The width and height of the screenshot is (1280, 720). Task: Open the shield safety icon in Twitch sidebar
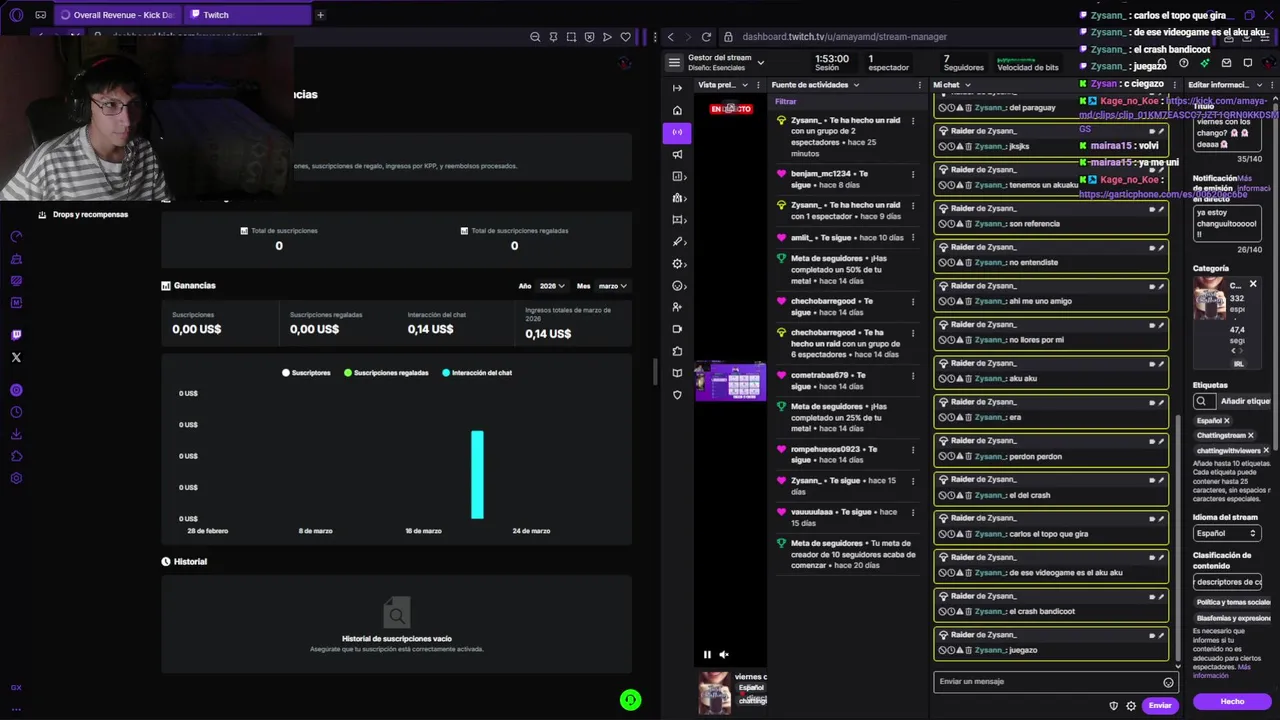tap(677, 395)
